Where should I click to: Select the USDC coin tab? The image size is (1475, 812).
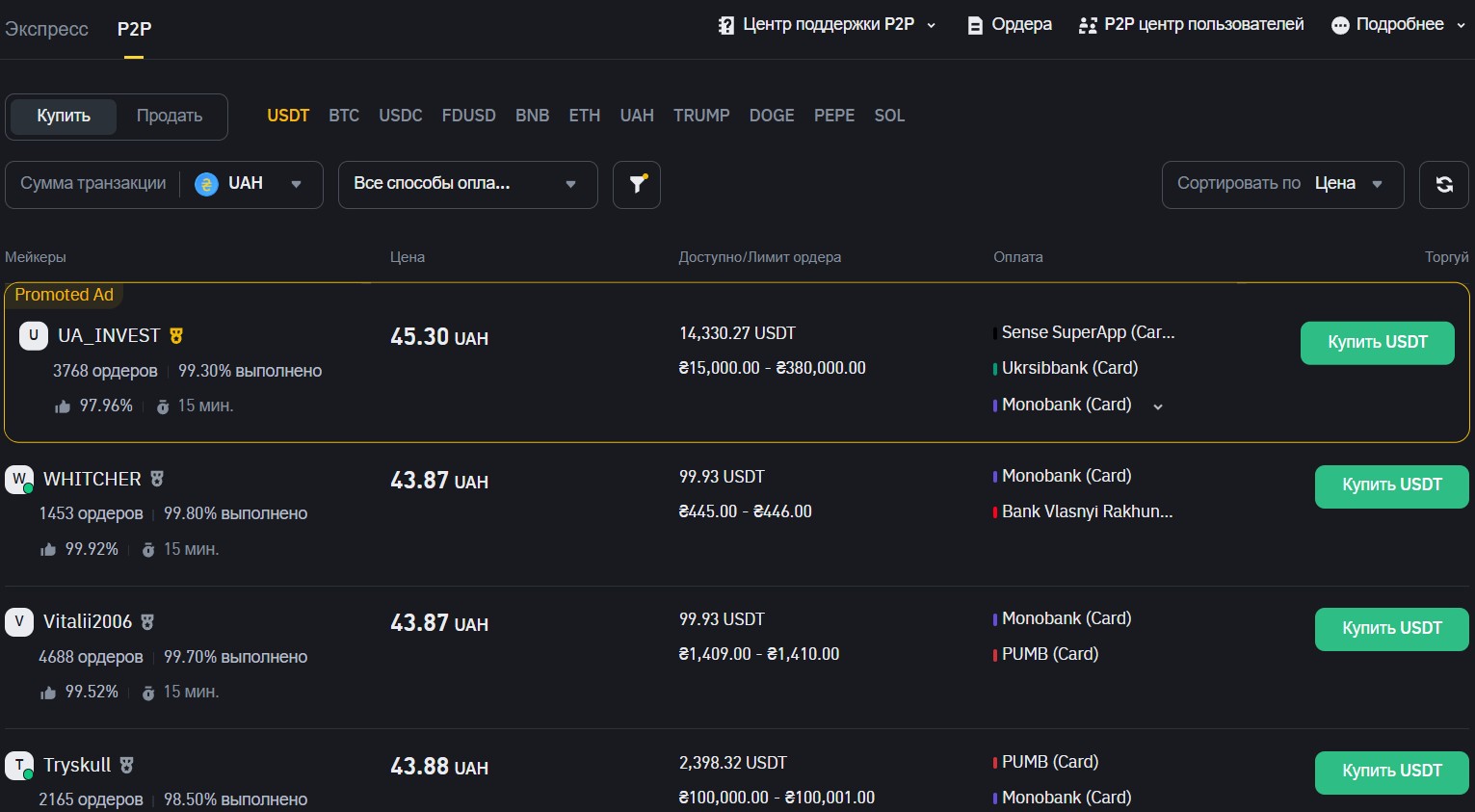pyautogui.click(x=401, y=116)
